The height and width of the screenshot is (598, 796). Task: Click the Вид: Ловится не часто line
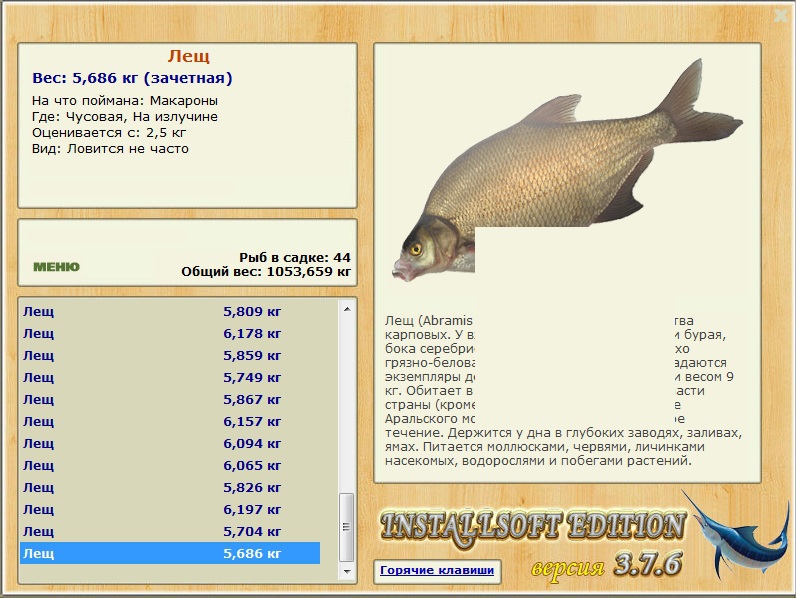(x=110, y=149)
